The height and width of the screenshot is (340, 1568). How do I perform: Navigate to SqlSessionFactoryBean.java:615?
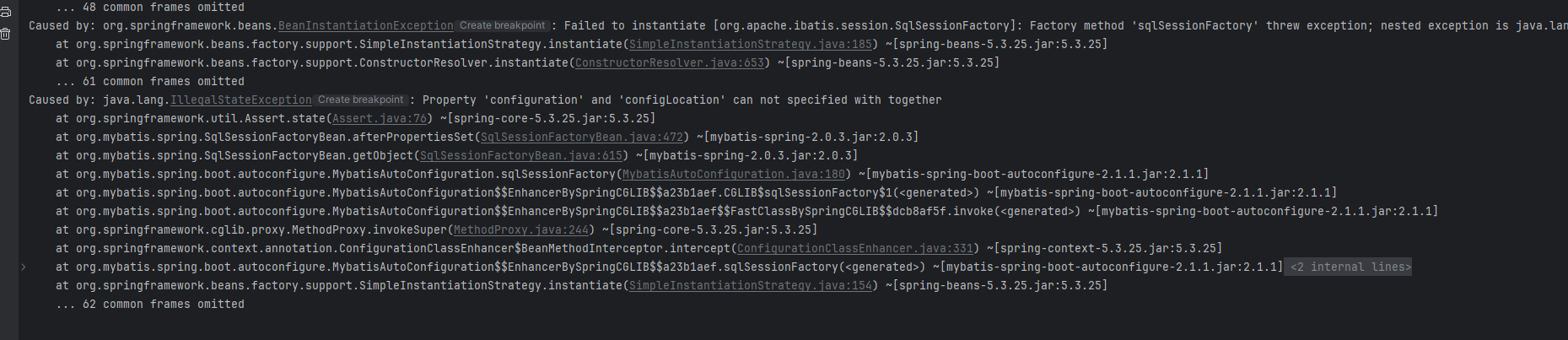pos(521,156)
